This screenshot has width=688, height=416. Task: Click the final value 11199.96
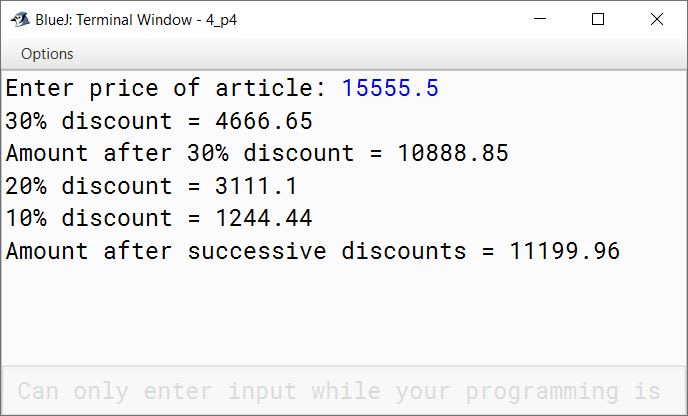pyautogui.click(x=565, y=251)
